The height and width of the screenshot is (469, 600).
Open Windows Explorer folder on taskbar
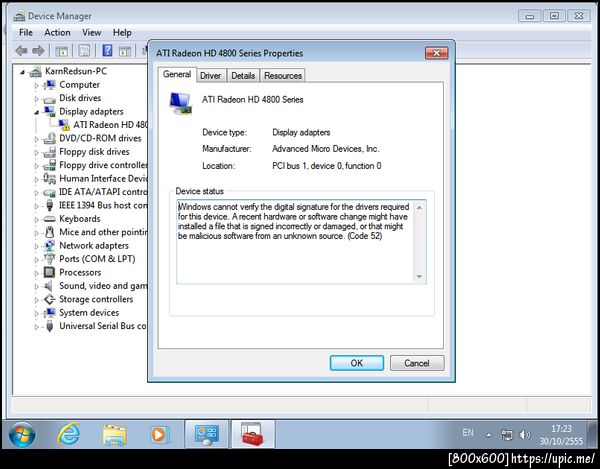(x=114, y=435)
